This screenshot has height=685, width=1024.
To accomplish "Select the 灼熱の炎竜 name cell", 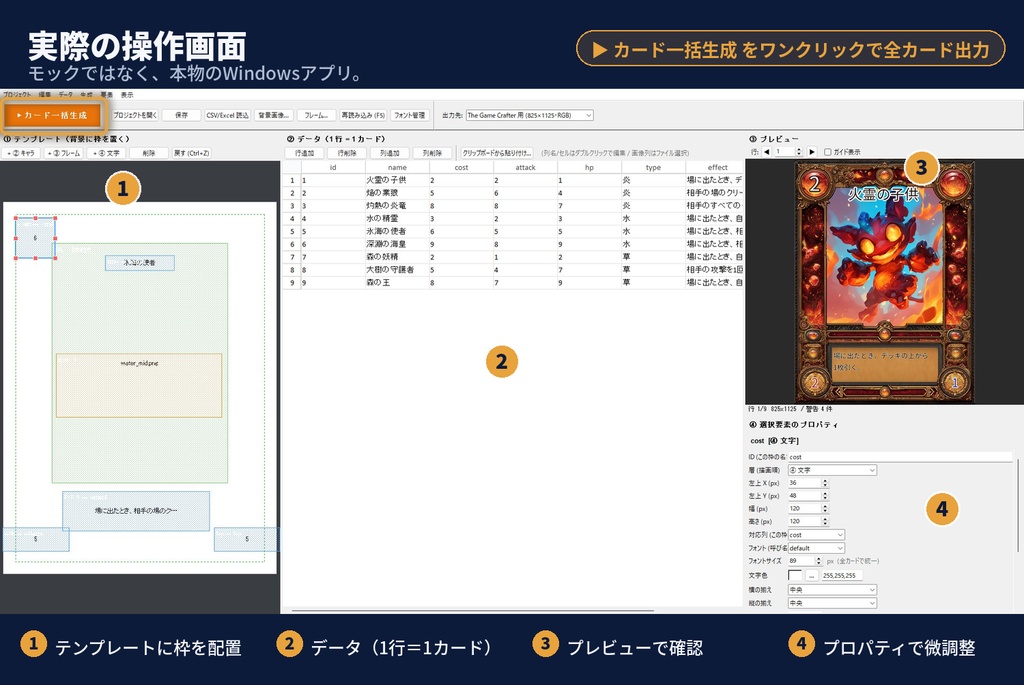I will coord(397,206).
